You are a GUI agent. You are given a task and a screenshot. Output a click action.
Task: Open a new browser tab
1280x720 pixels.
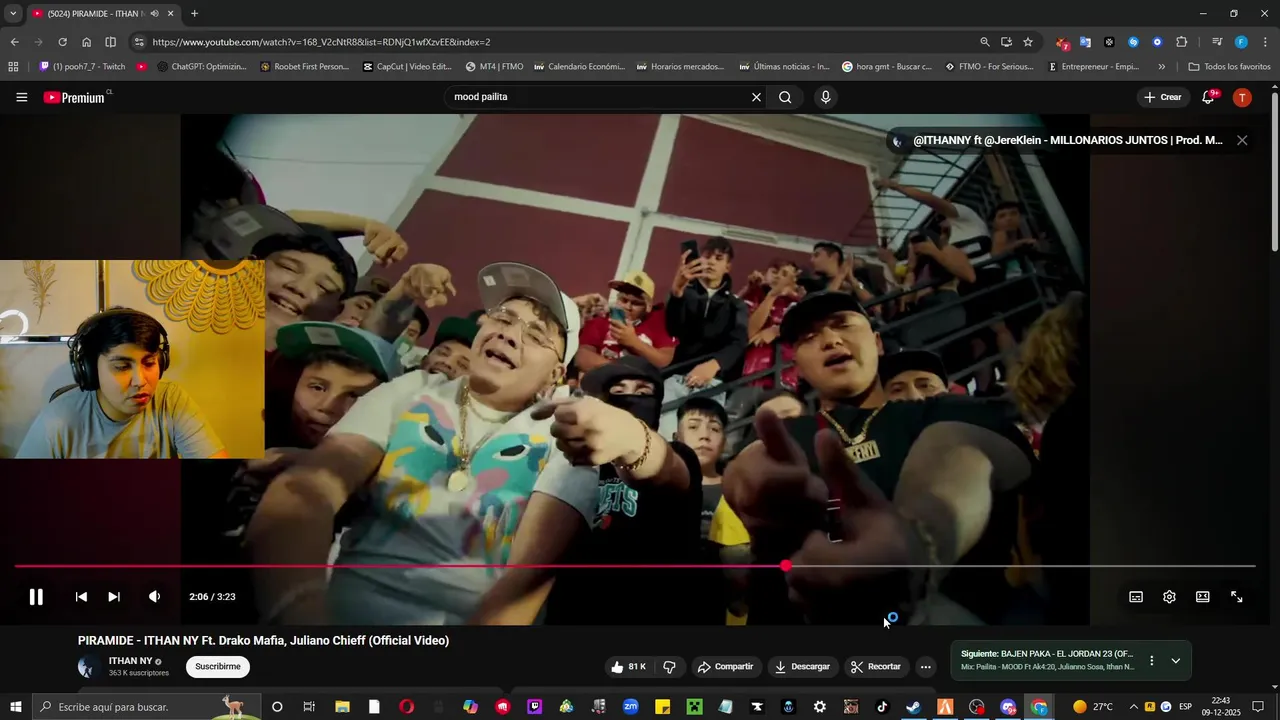pos(194,13)
